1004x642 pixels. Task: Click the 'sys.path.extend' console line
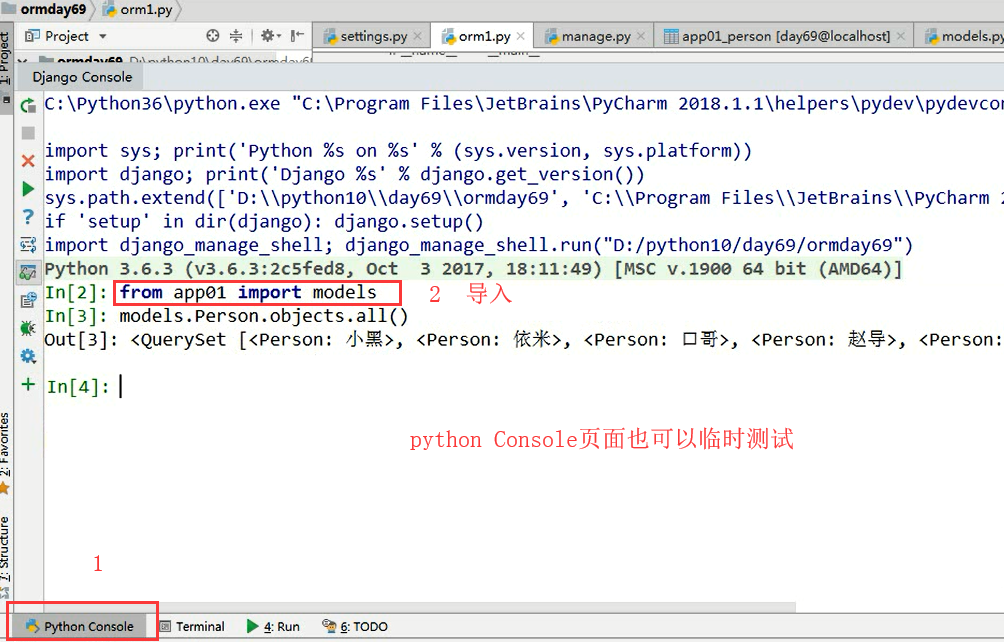(x=524, y=198)
